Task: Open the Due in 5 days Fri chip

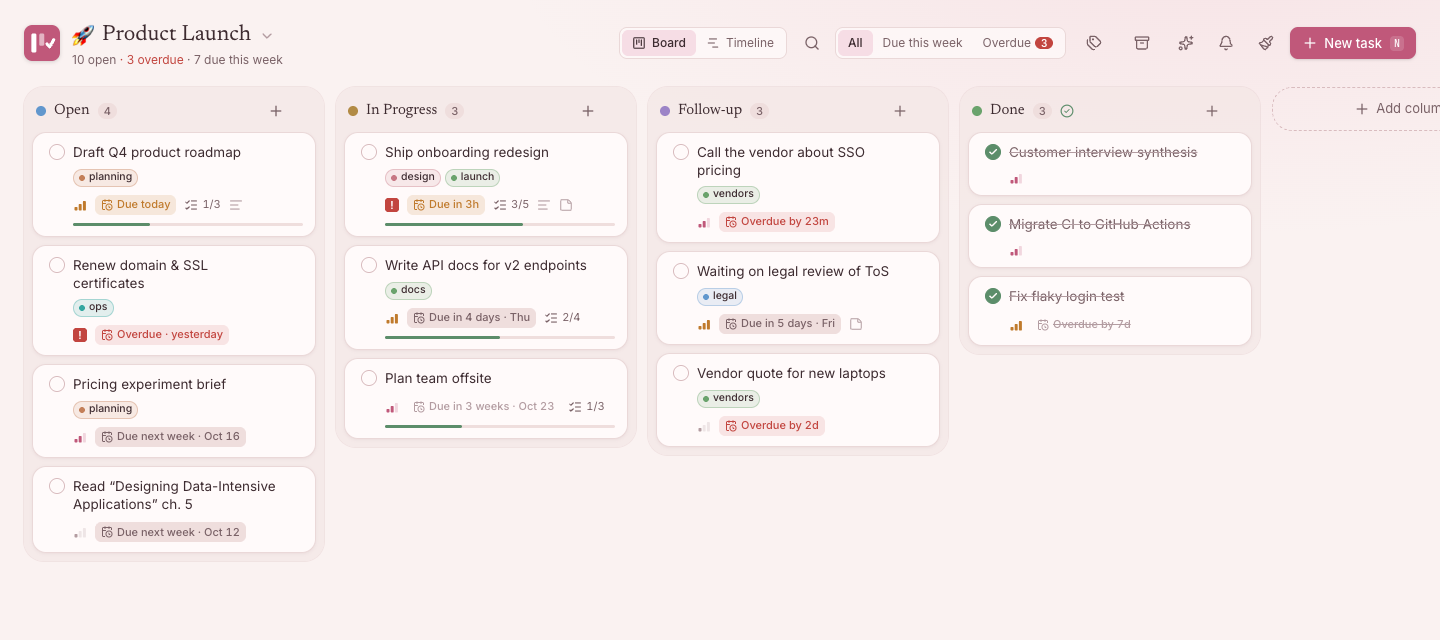Action: pos(780,324)
